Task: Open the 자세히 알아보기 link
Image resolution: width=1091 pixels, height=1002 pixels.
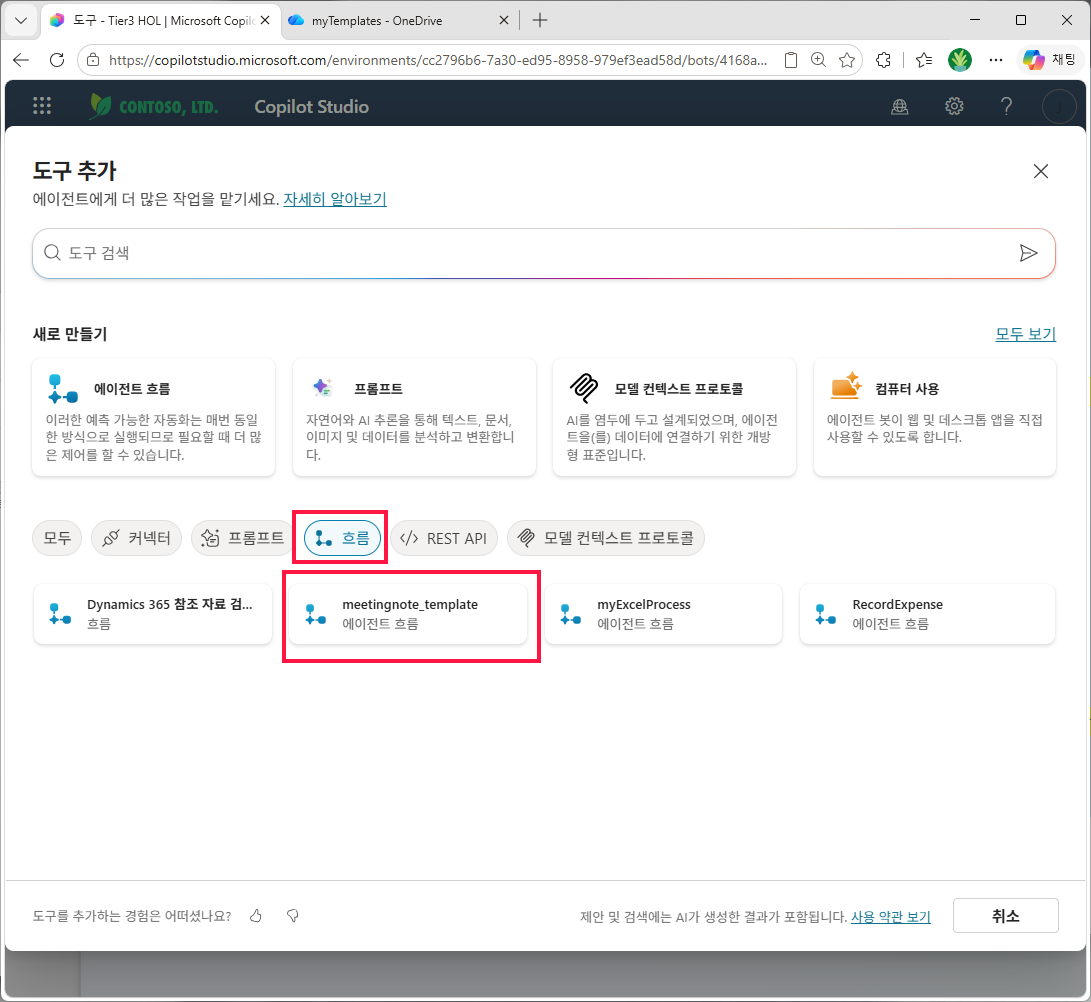Action: [x=335, y=199]
